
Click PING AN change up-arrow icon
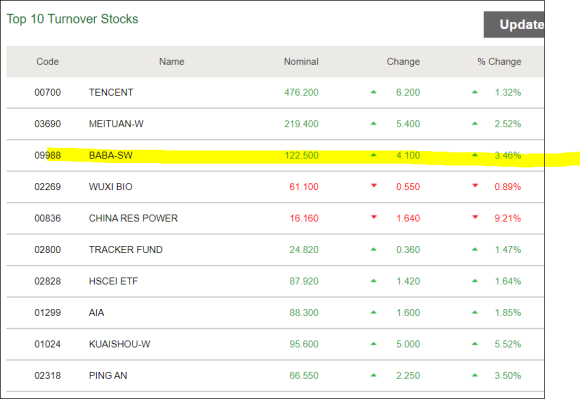click(x=374, y=375)
